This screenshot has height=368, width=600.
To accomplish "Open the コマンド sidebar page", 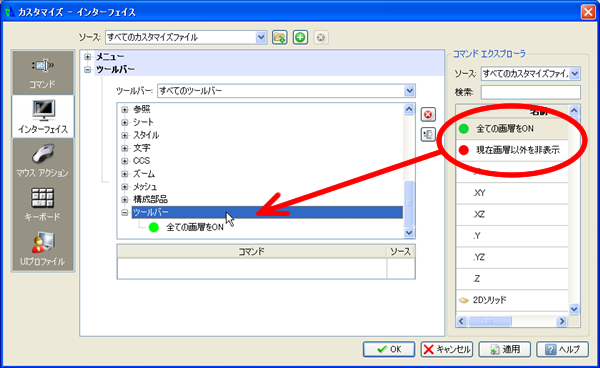I will (42, 73).
